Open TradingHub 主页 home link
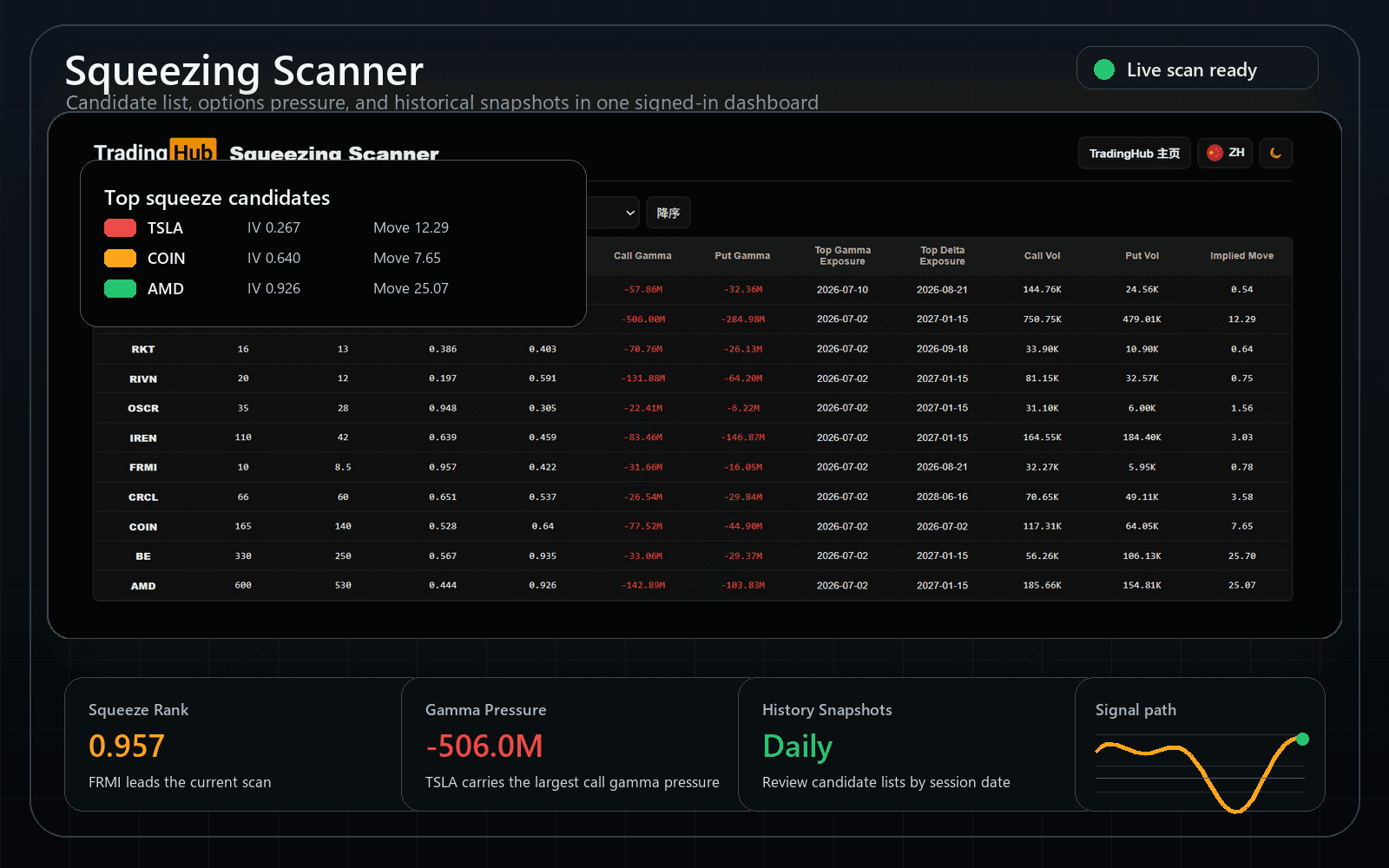The image size is (1389, 868). (1134, 154)
